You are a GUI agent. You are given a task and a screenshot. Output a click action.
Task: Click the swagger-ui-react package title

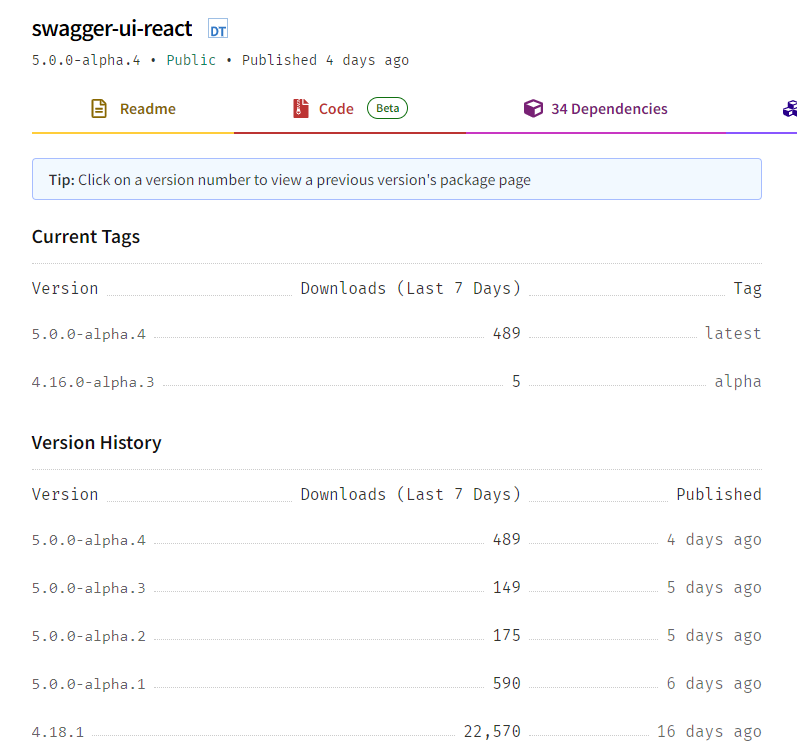tap(112, 29)
